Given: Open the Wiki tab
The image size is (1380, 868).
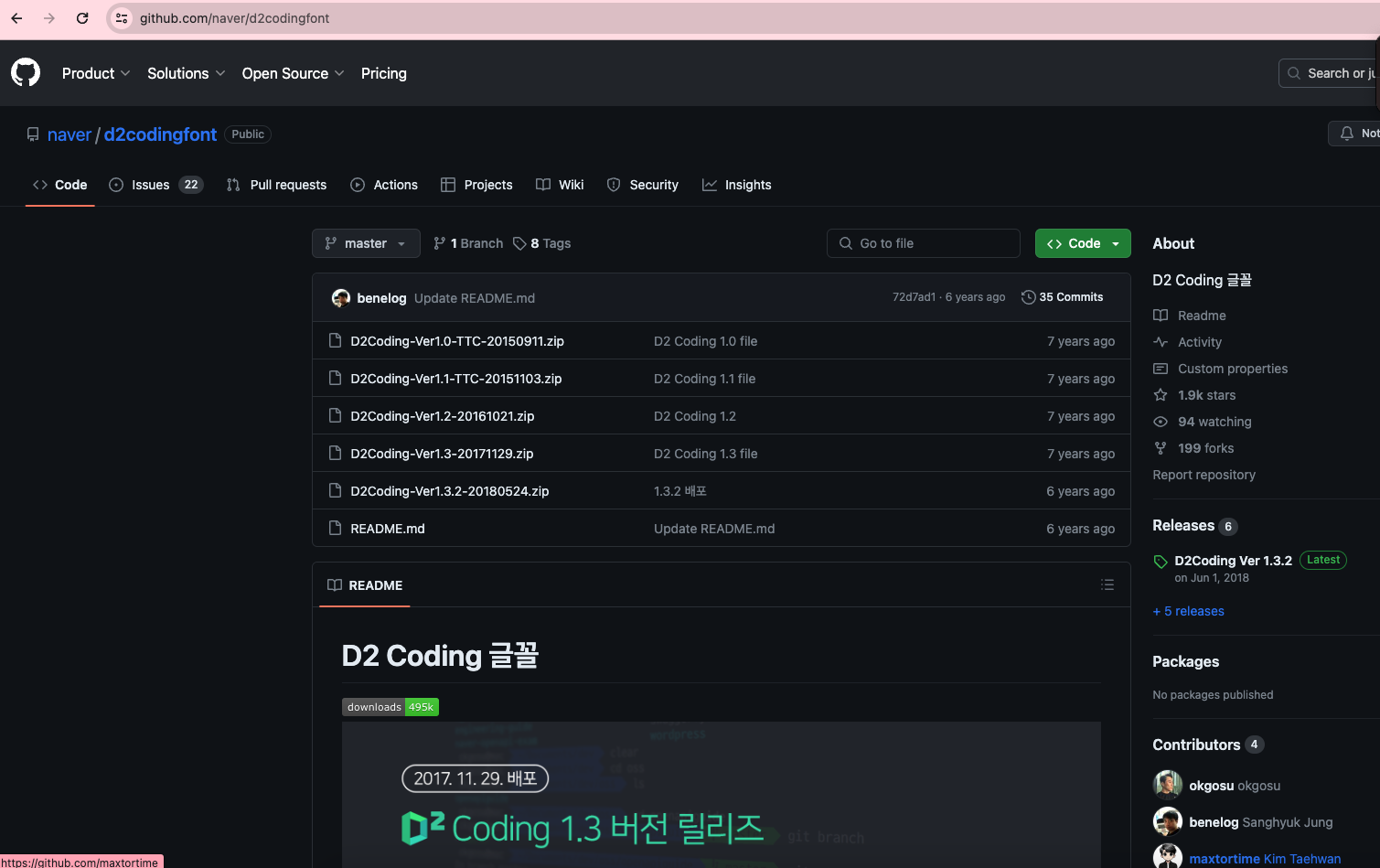Looking at the screenshot, I should coord(571,185).
